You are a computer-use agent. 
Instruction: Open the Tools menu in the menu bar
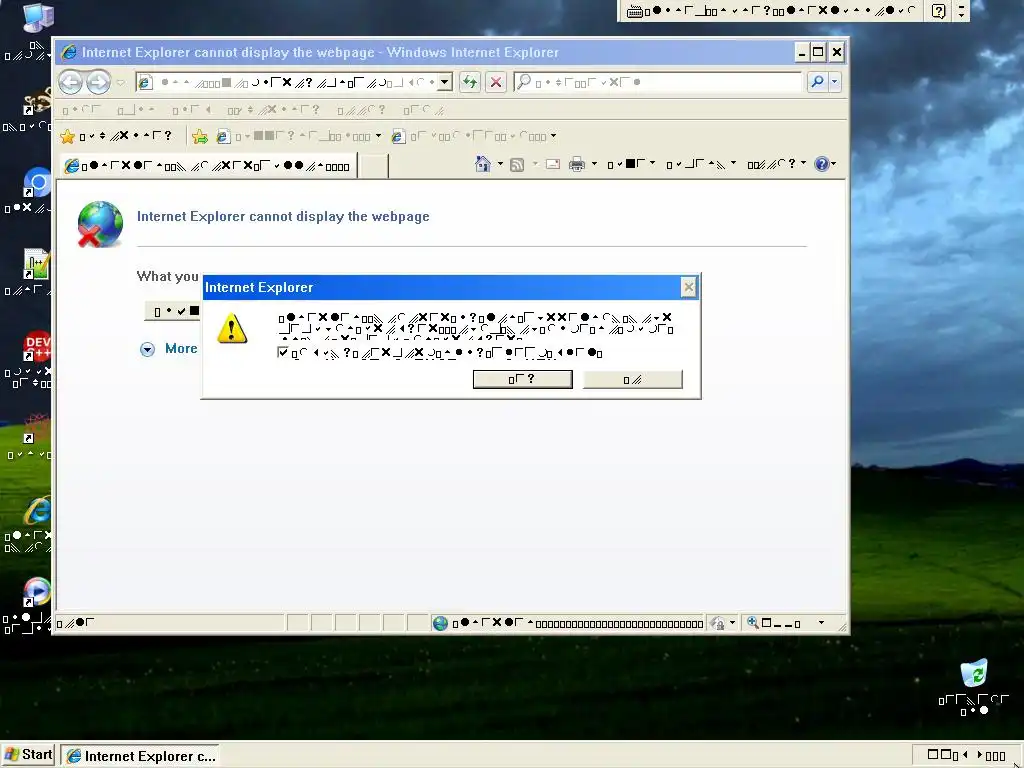(361, 110)
